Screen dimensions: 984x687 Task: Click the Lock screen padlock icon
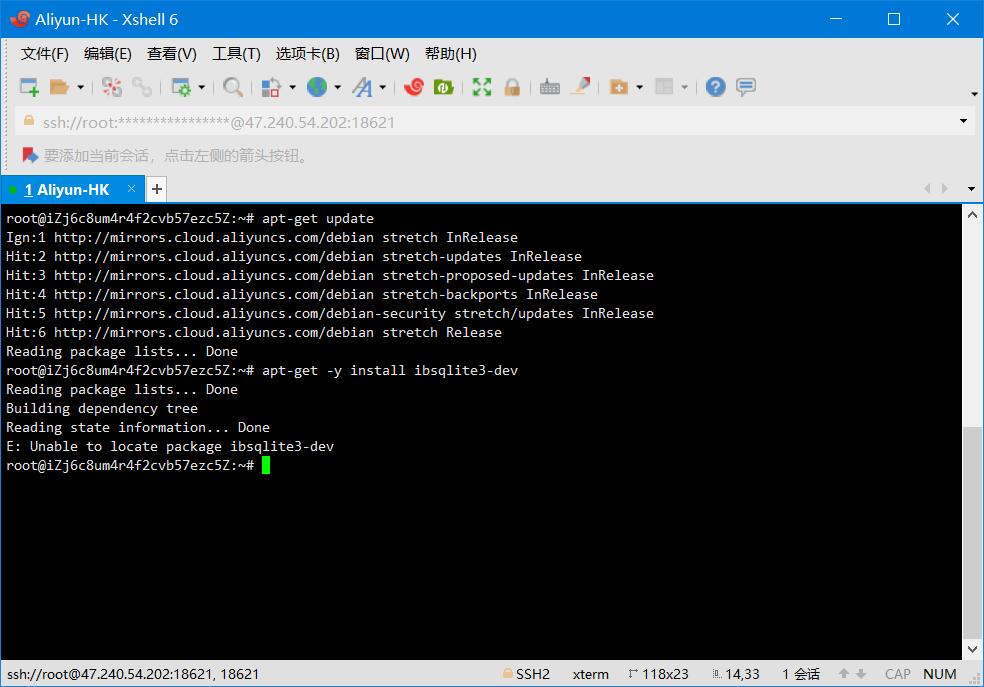coord(512,87)
